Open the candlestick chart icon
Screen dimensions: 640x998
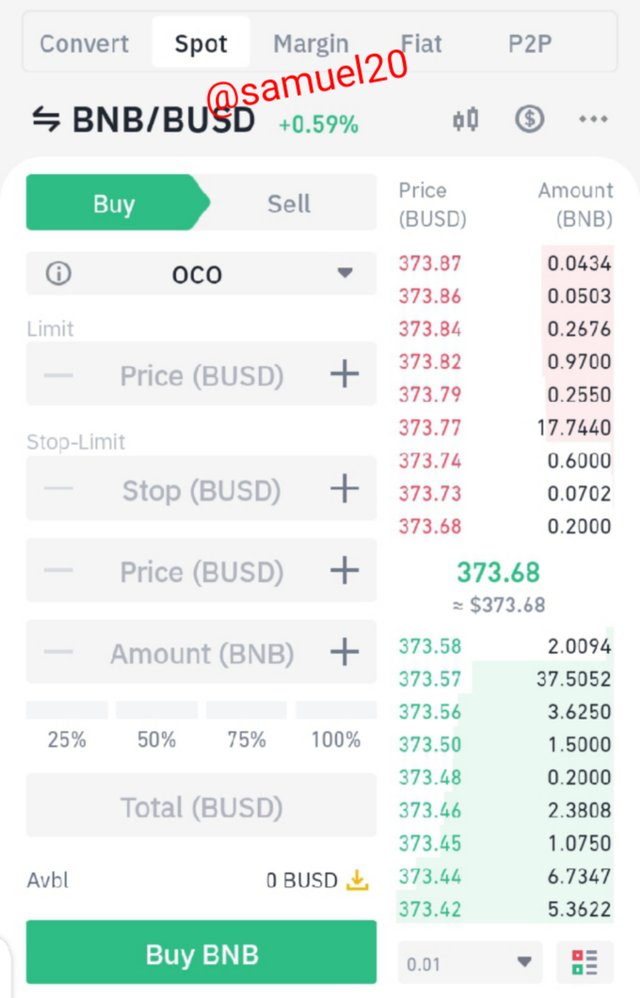coord(466,119)
